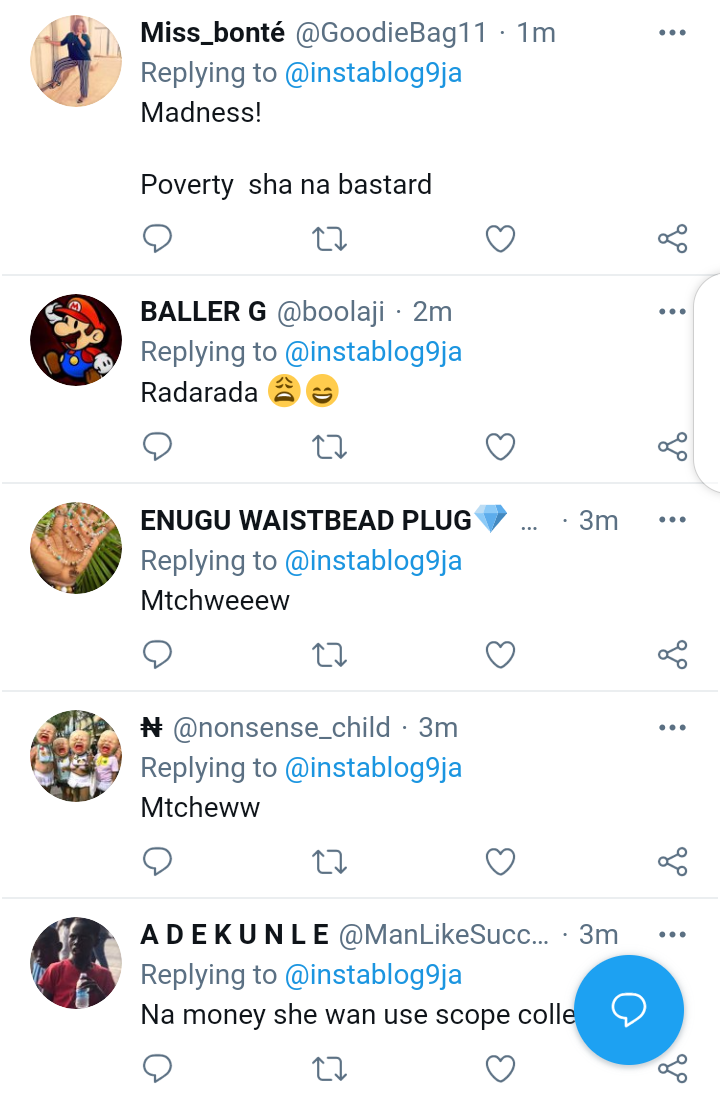Open the more options menu on Miss_bonté's tweet
This screenshot has width=720, height=1093.
[x=672, y=33]
